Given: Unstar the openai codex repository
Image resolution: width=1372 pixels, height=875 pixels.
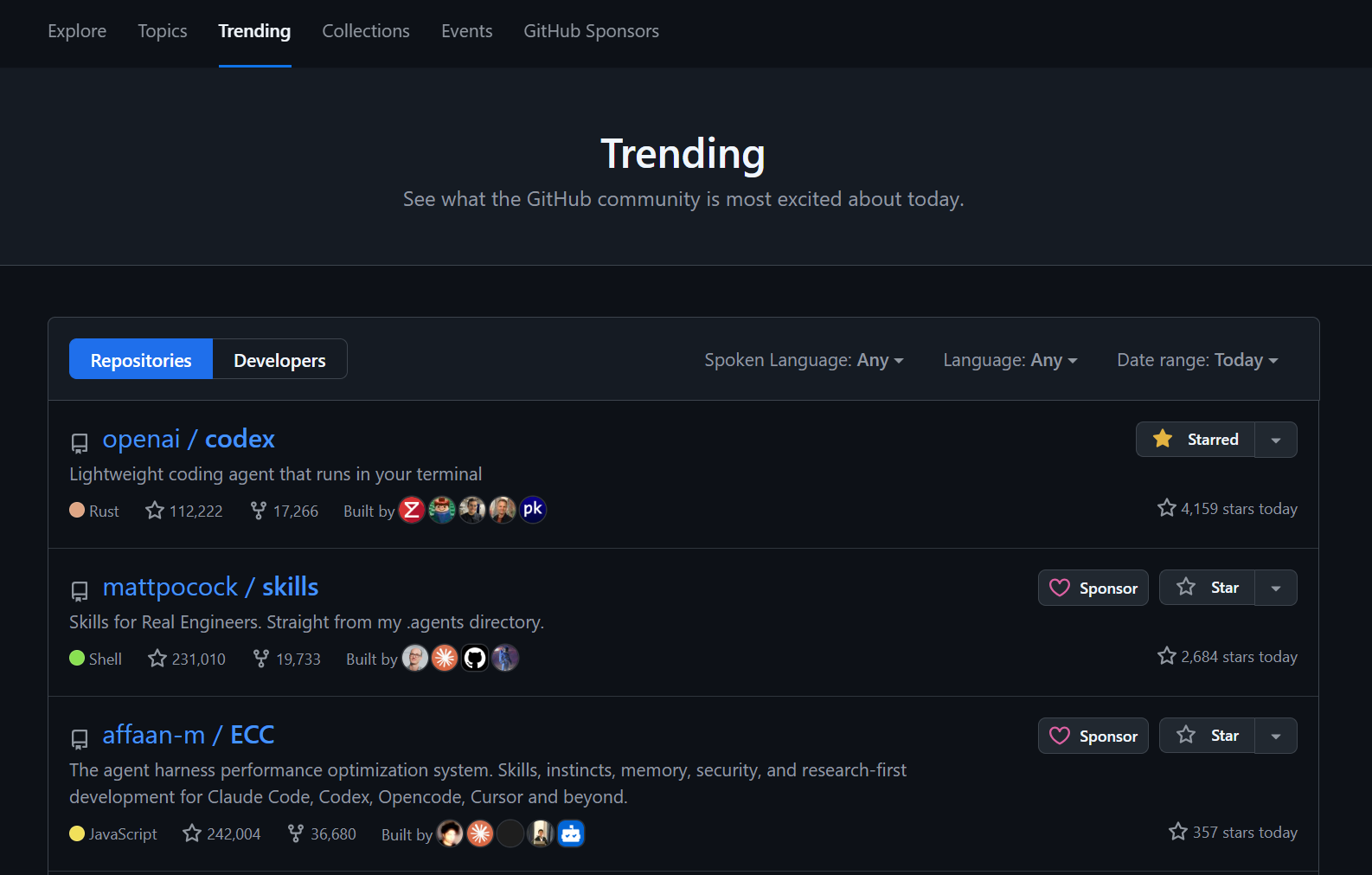Looking at the screenshot, I should click(1196, 440).
